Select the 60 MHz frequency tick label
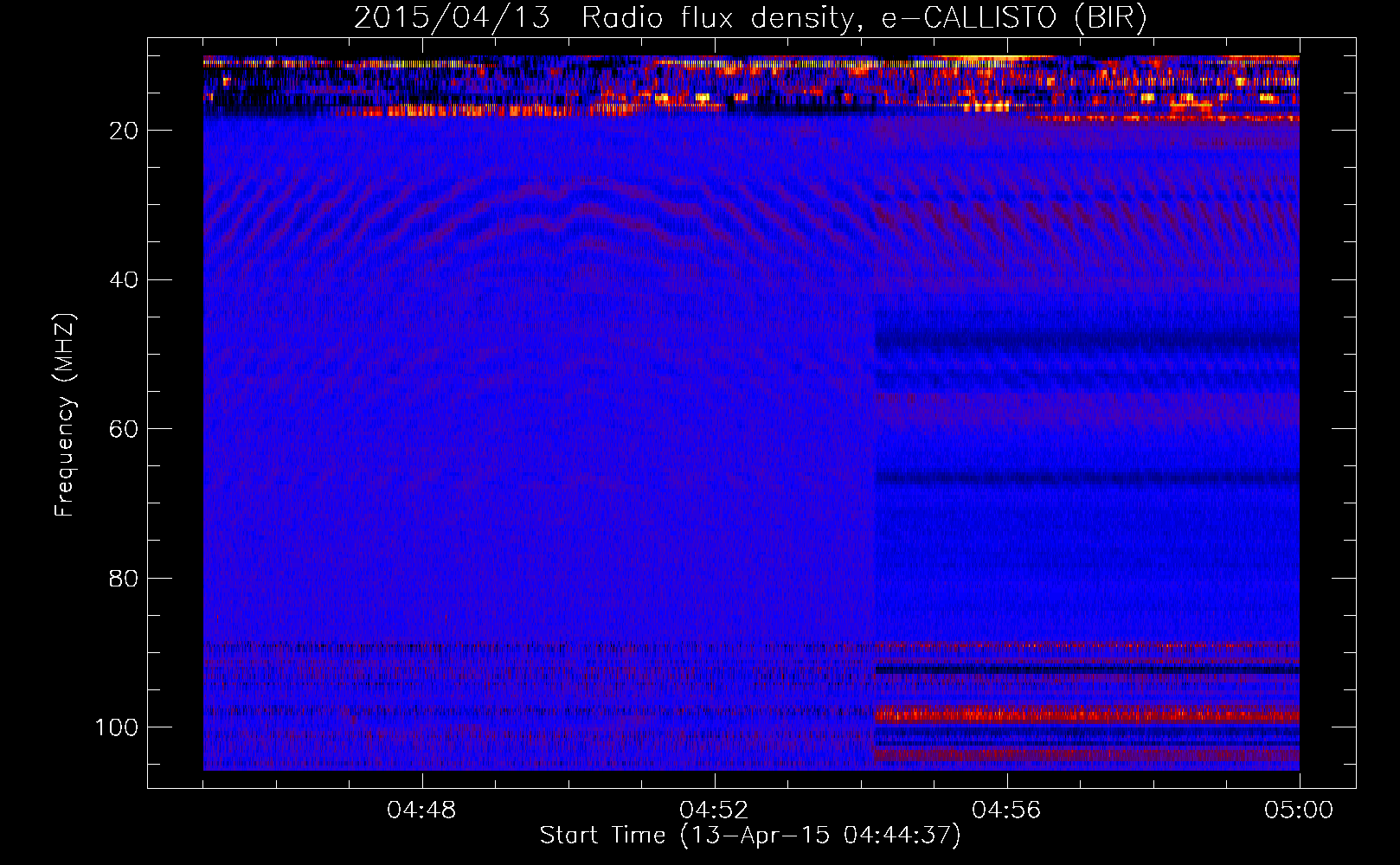The width and height of the screenshot is (1400, 865). pyautogui.click(x=125, y=429)
